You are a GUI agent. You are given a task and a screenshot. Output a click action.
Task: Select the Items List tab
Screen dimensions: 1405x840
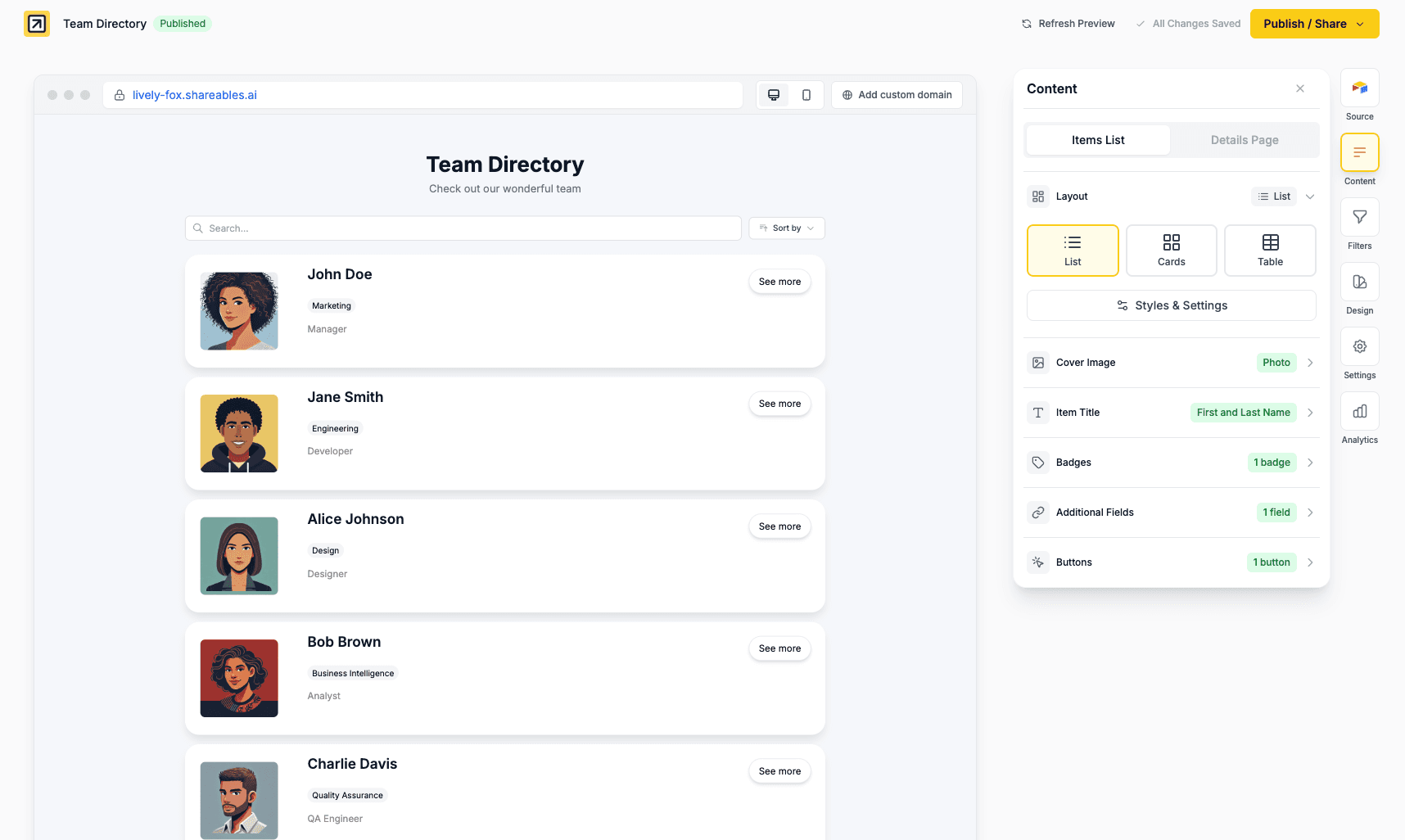[x=1097, y=139]
